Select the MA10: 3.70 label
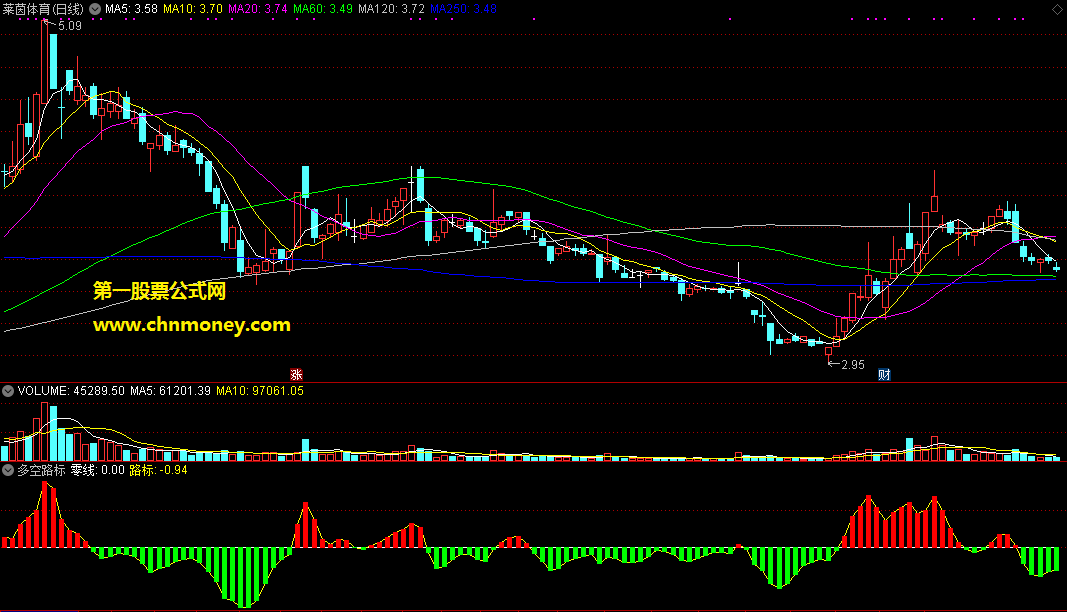Image resolution: width=1067 pixels, height=612 pixels. click(193, 9)
